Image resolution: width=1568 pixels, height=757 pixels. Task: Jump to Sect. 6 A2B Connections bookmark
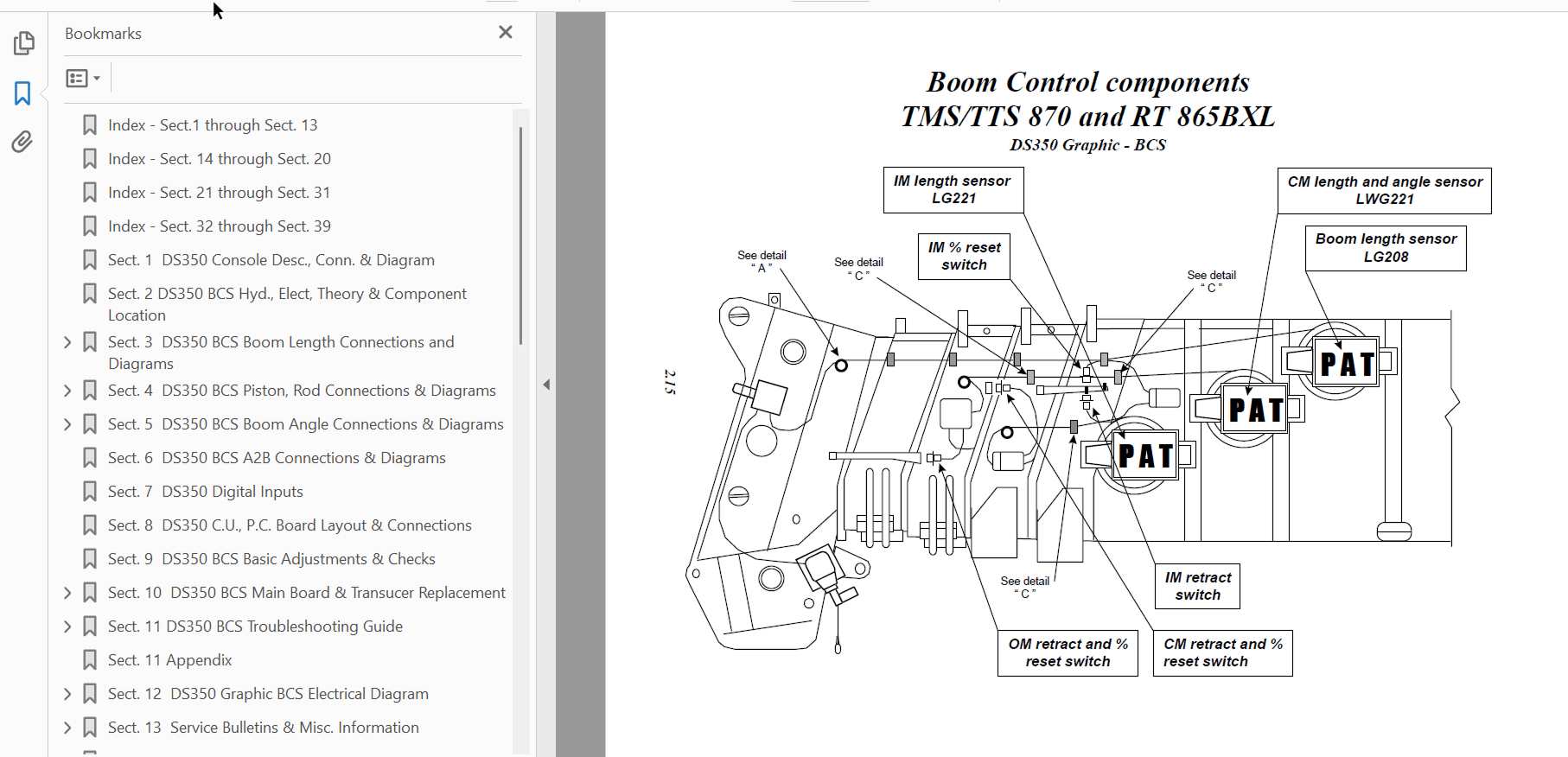click(277, 458)
